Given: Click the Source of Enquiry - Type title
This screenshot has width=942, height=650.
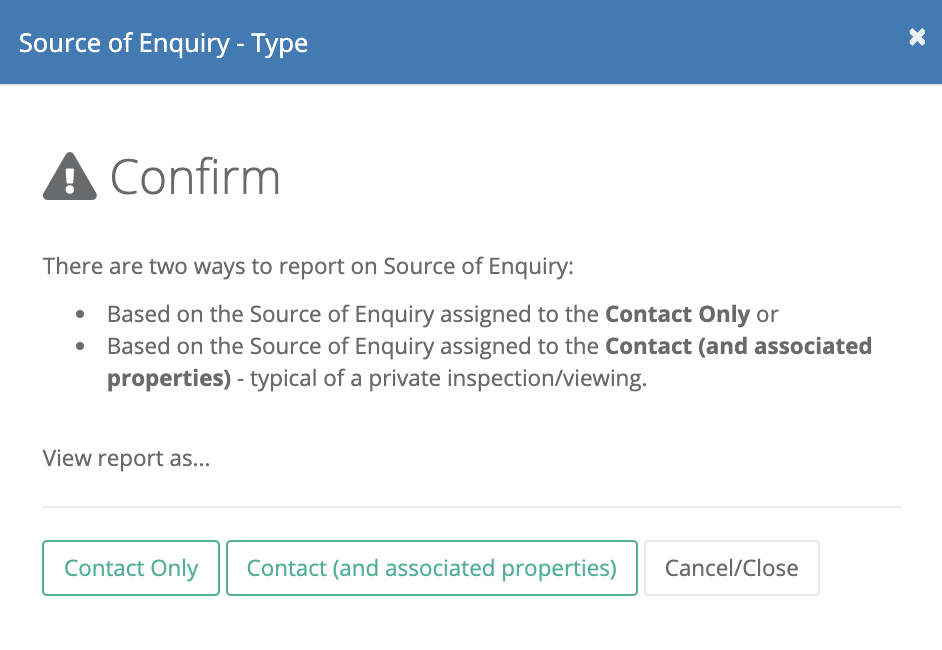Looking at the screenshot, I should click(163, 43).
